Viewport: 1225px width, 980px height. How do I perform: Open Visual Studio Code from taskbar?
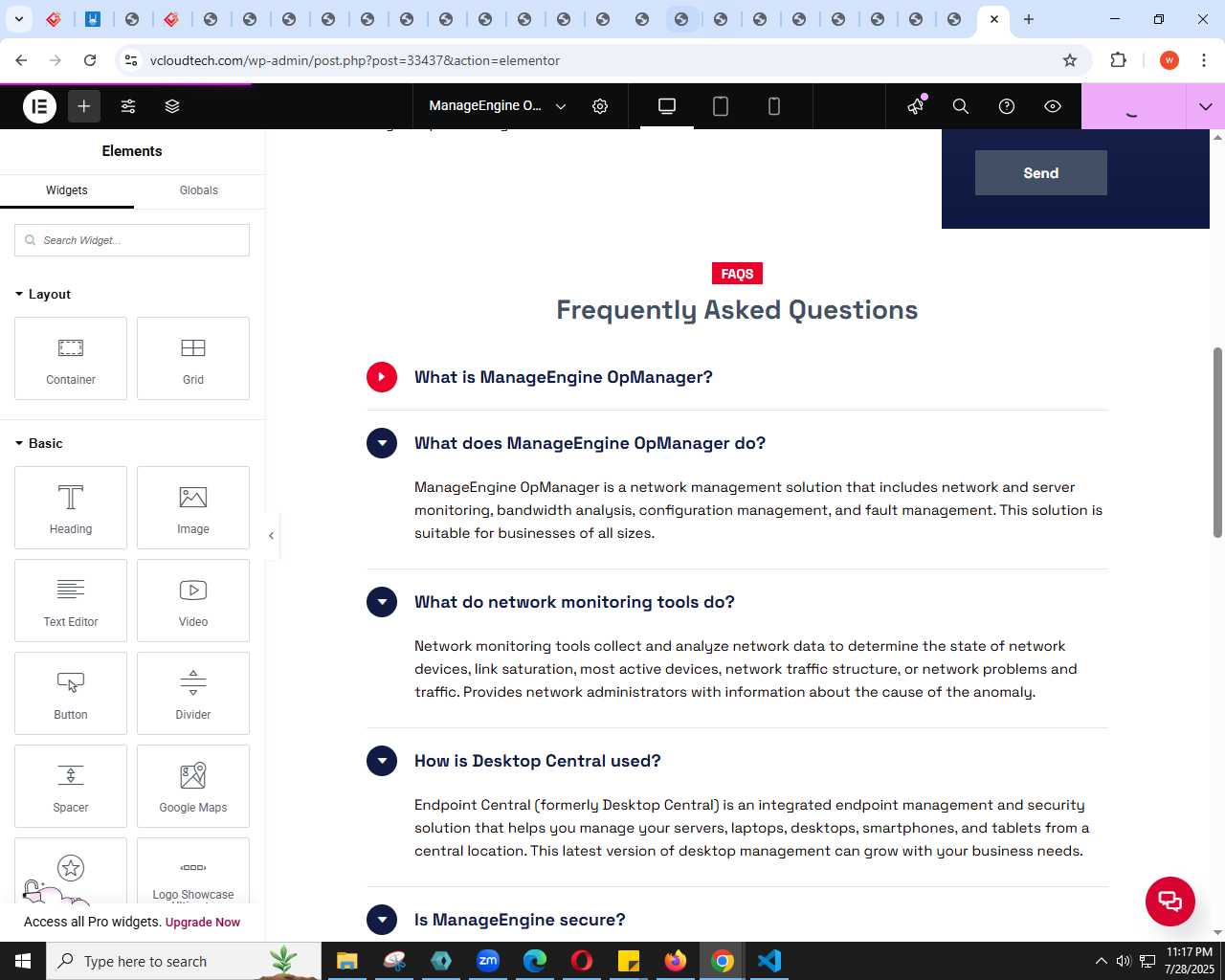click(x=769, y=961)
